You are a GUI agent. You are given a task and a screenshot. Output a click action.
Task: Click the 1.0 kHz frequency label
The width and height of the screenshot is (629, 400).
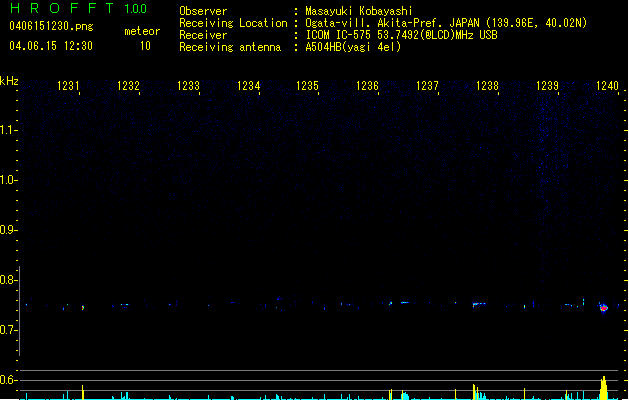(8, 180)
